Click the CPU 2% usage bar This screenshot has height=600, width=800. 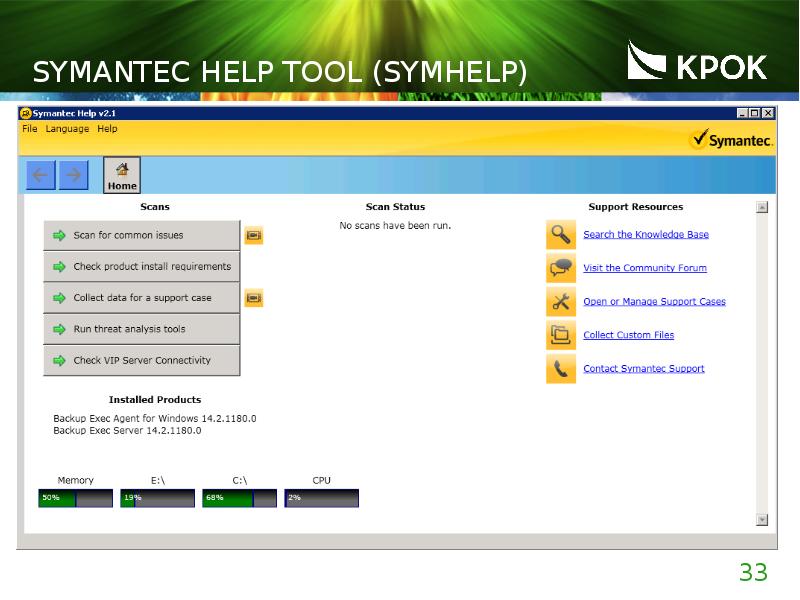[x=321, y=498]
